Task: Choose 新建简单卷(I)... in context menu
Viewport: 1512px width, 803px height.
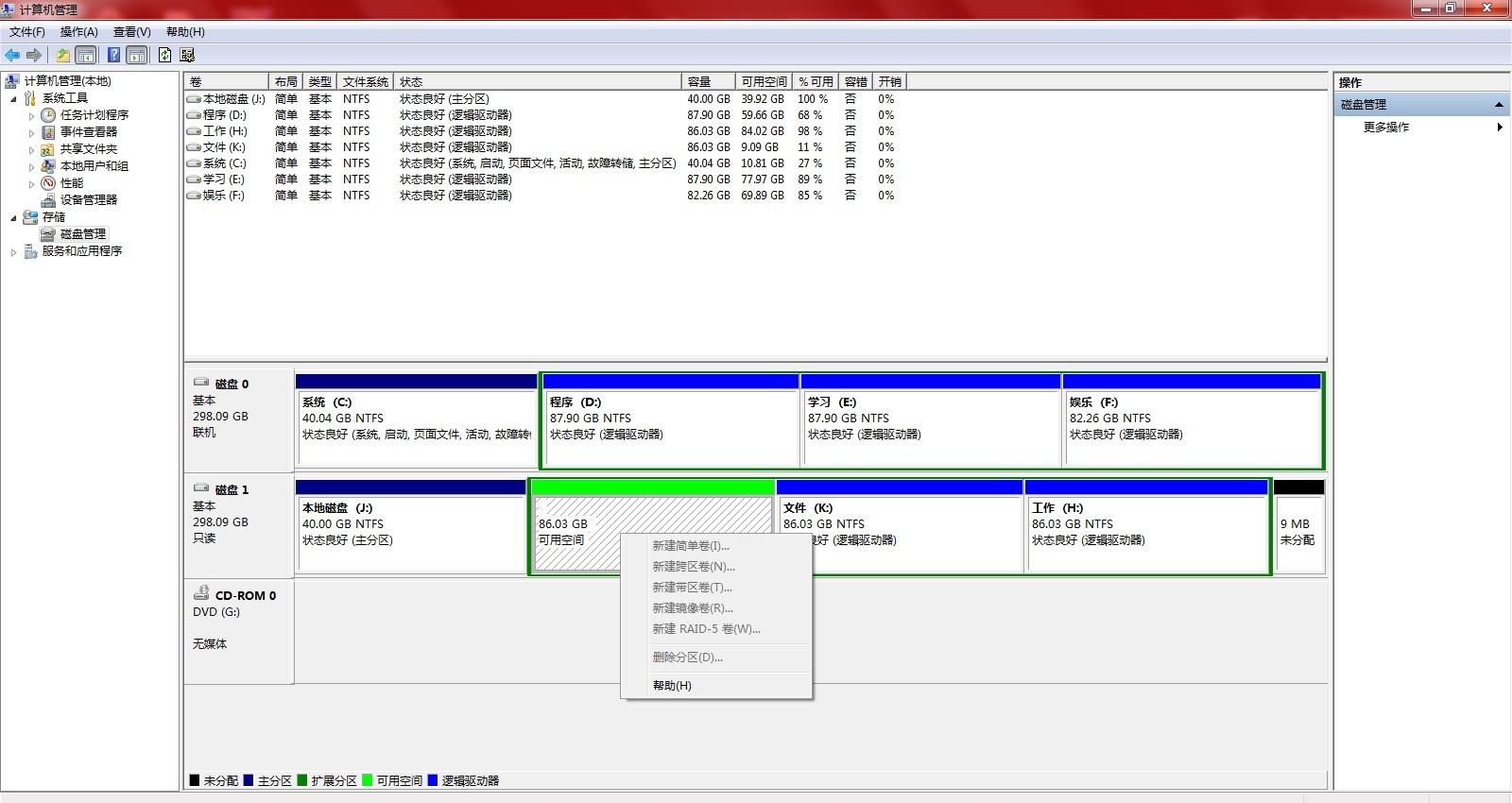Action: coord(716,546)
